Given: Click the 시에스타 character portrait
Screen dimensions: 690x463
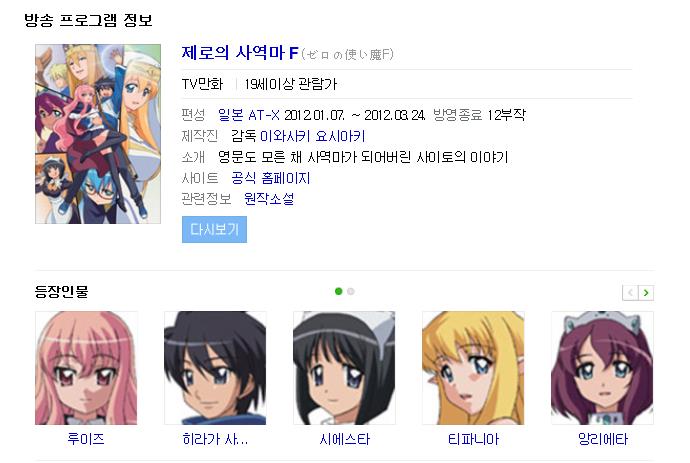Looking at the screenshot, I should pyautogui.click(x=344, y=368).
